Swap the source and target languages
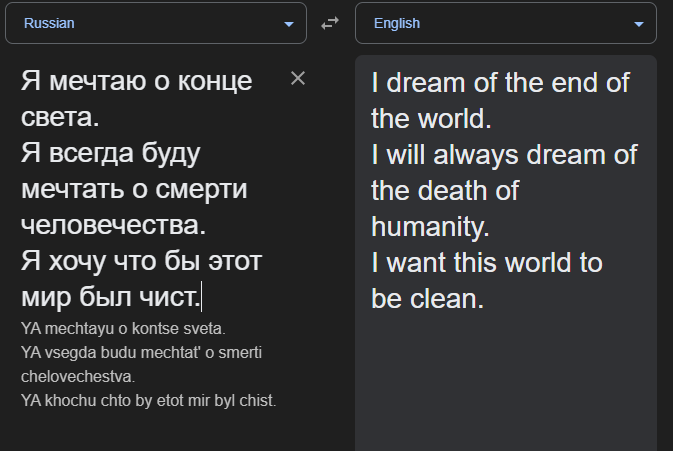 (330, 24)
